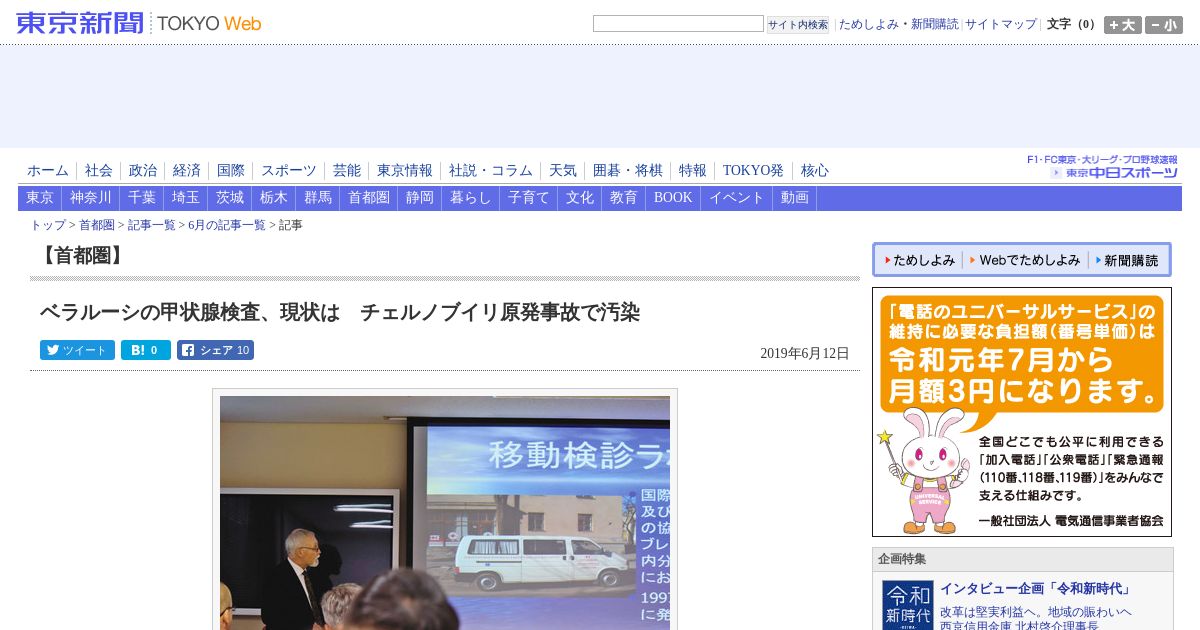Open the サイトマップ link
Image resolution: width=1200 pixels, height=630 pixels.
tap(1001, 24)
